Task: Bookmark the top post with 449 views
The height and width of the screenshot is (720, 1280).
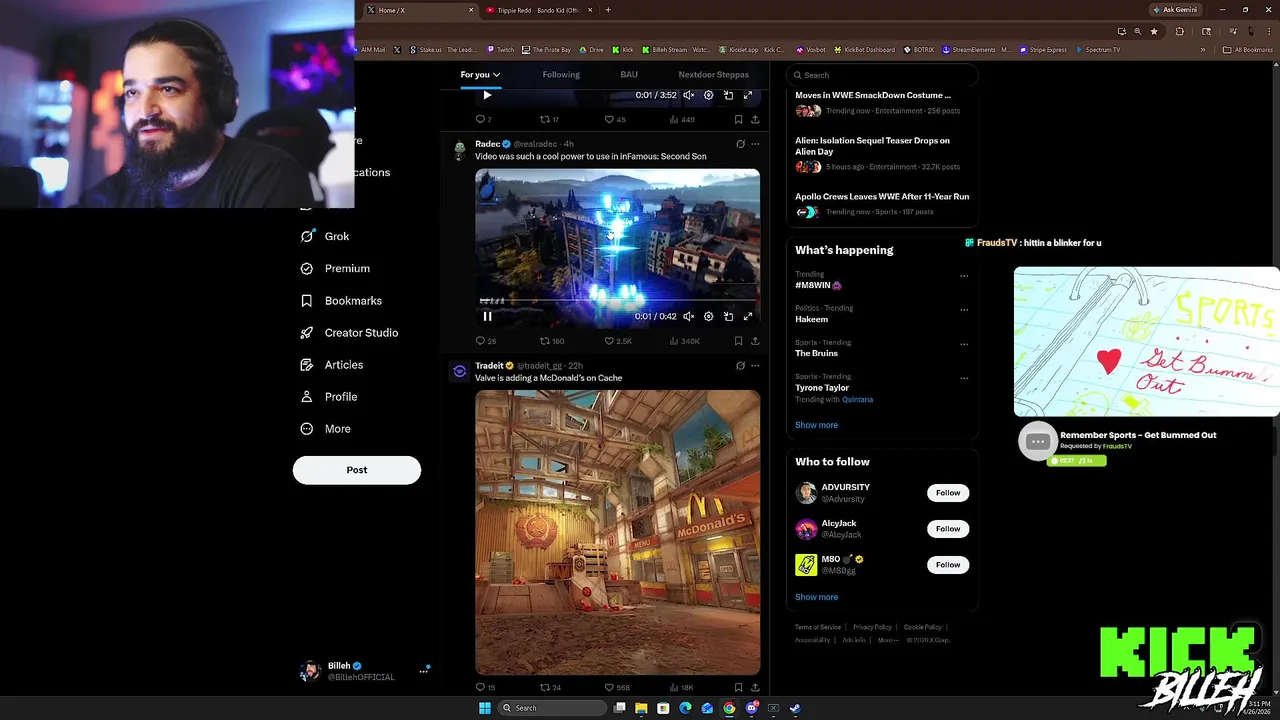Action: 738,119
